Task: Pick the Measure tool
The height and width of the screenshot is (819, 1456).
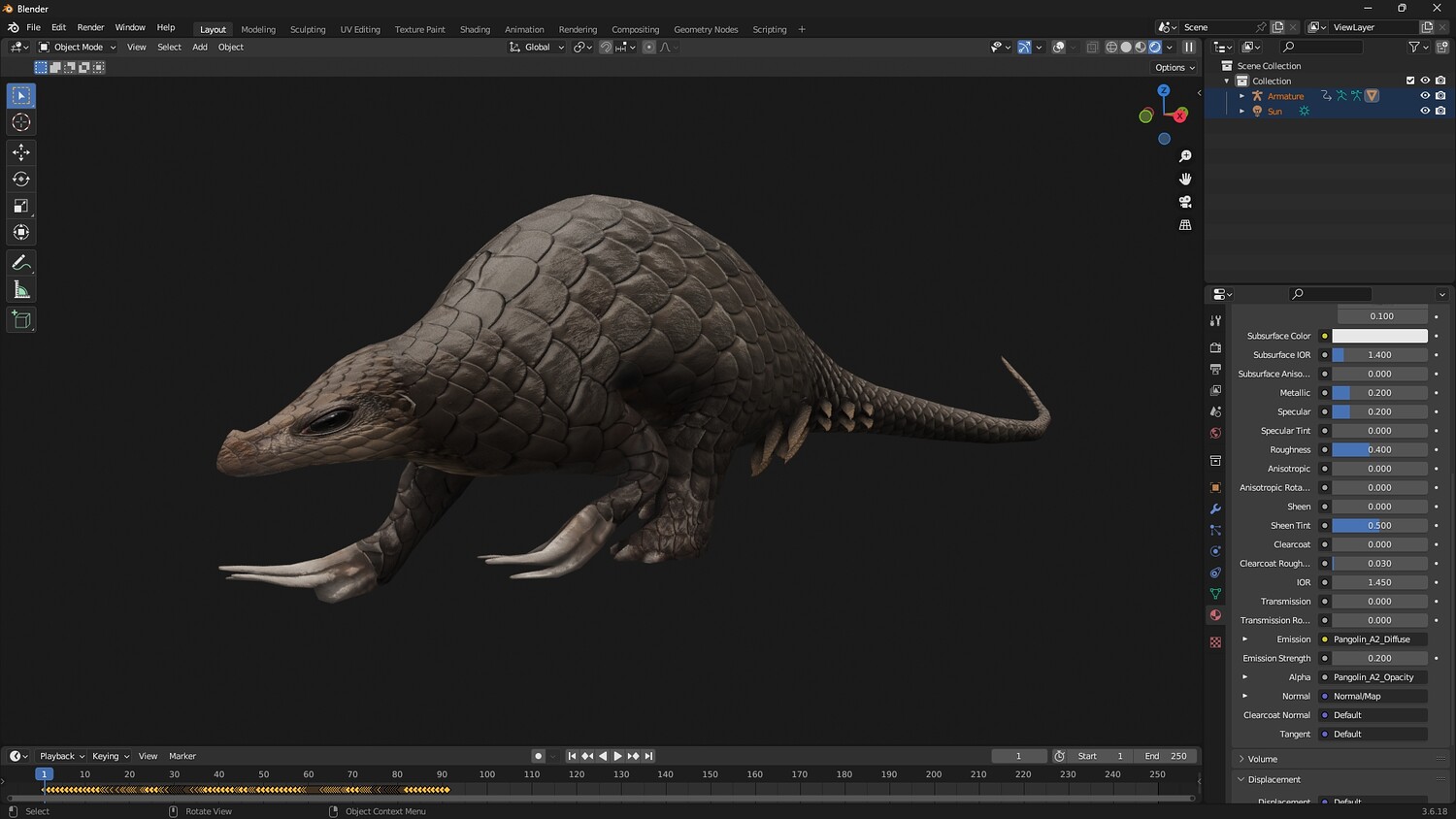Action: click(21, 290)
